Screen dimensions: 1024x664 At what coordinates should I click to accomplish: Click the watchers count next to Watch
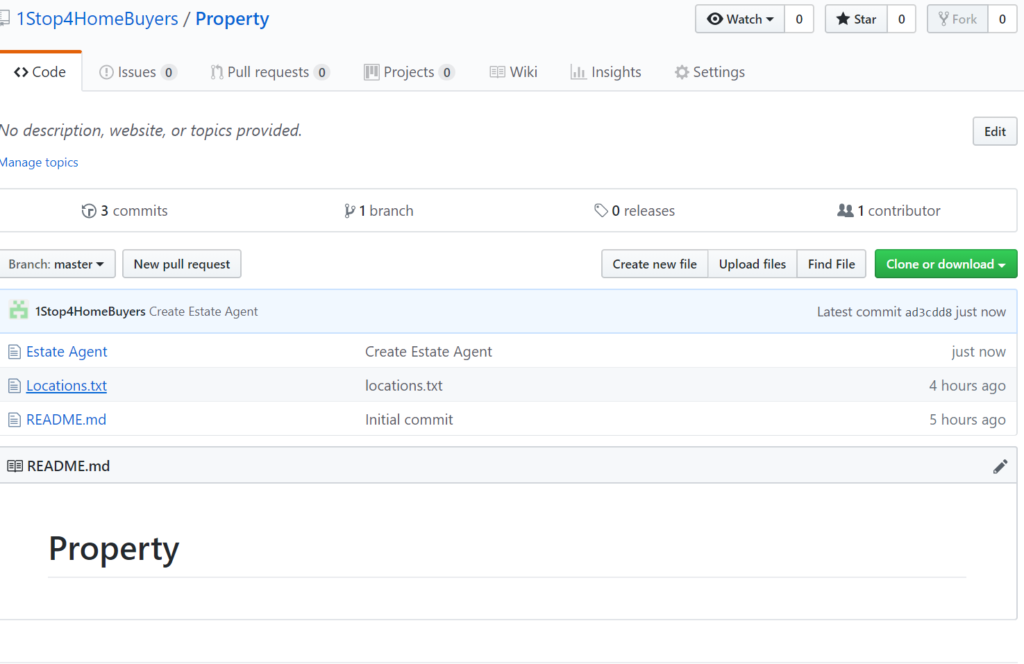(x=799, y=19)
